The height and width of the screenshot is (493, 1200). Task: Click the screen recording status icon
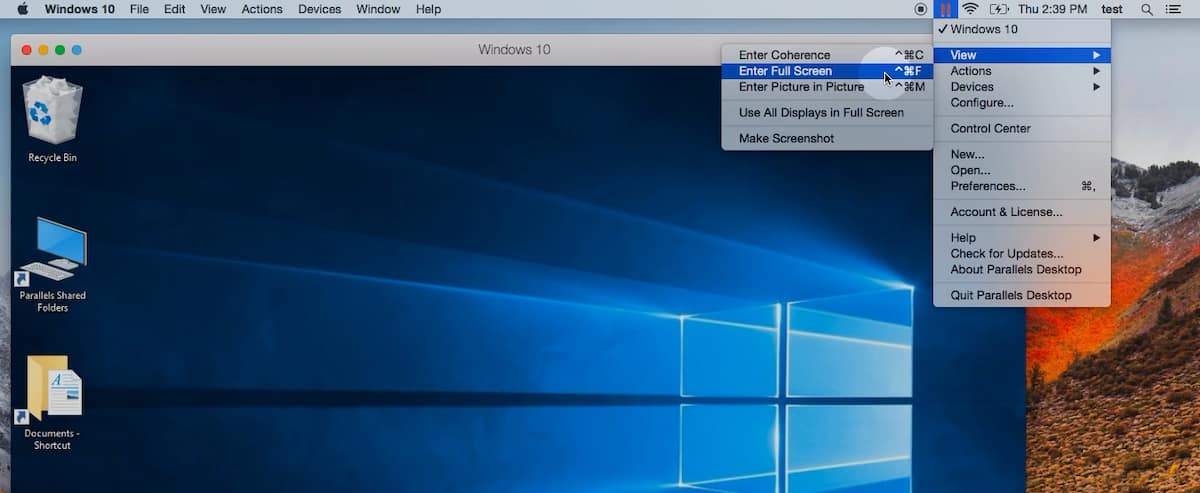tap(921, 9)
